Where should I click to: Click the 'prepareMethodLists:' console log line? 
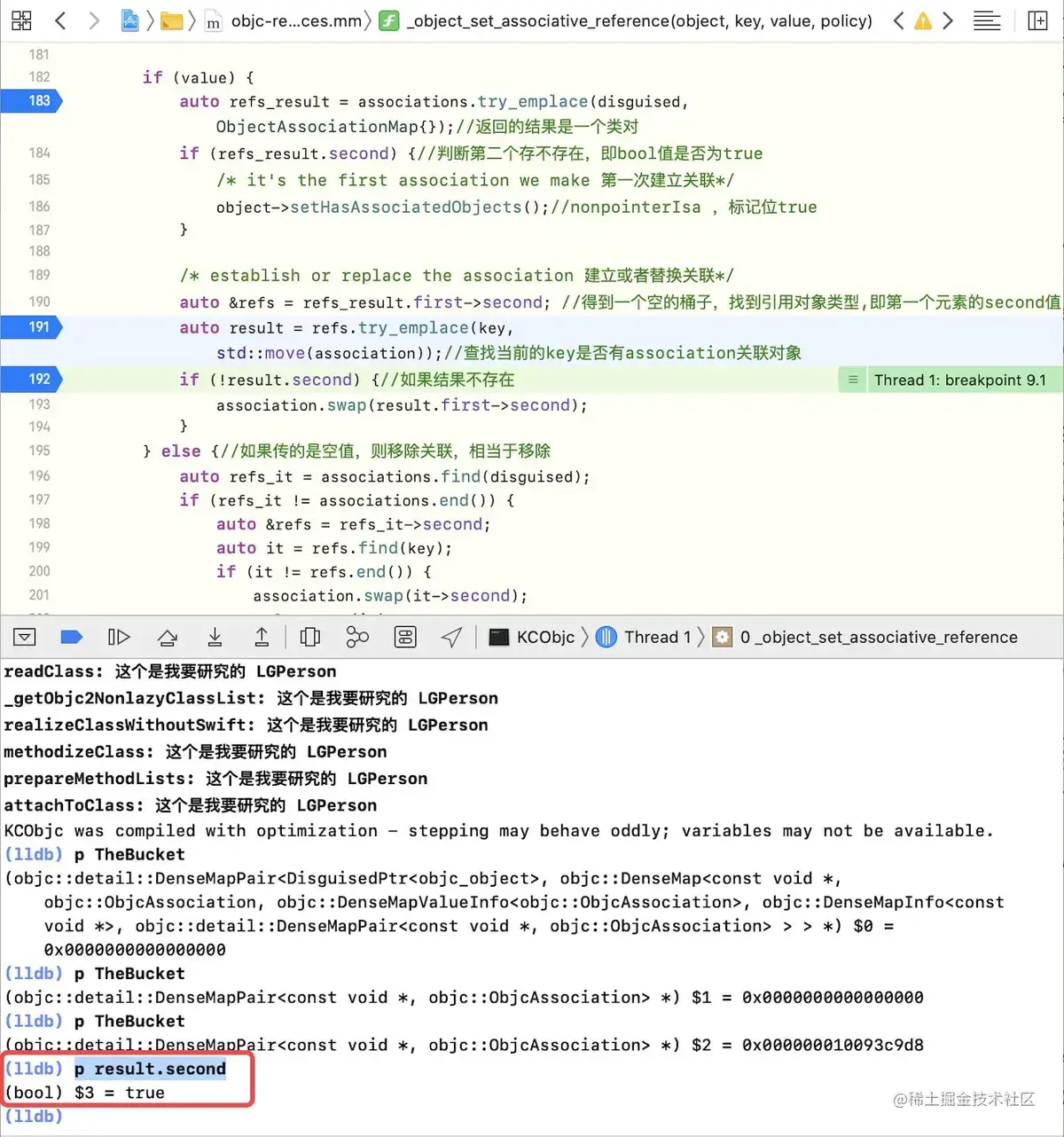tap(215, 779)
